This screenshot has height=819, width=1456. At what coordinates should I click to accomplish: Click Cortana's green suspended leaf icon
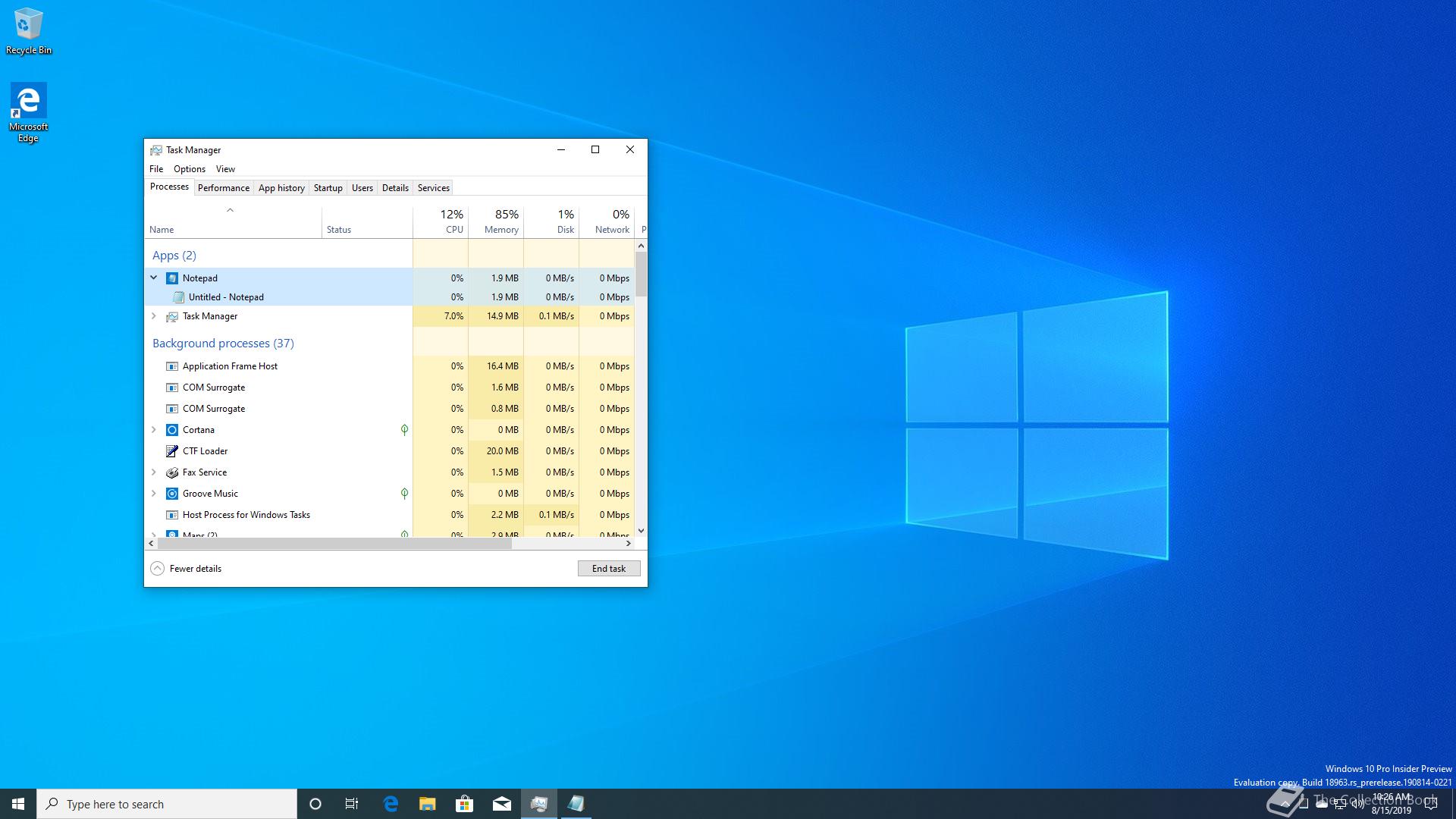coord(404,430)
